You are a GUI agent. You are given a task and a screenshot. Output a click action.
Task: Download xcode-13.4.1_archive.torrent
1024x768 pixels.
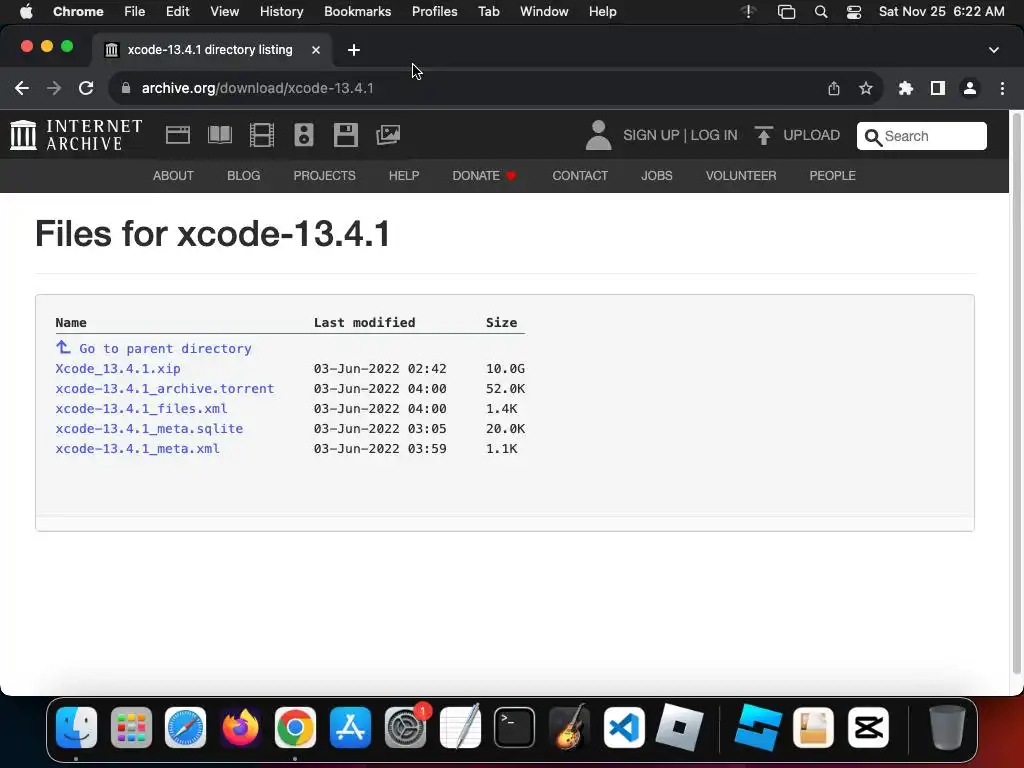pos(165,389)
